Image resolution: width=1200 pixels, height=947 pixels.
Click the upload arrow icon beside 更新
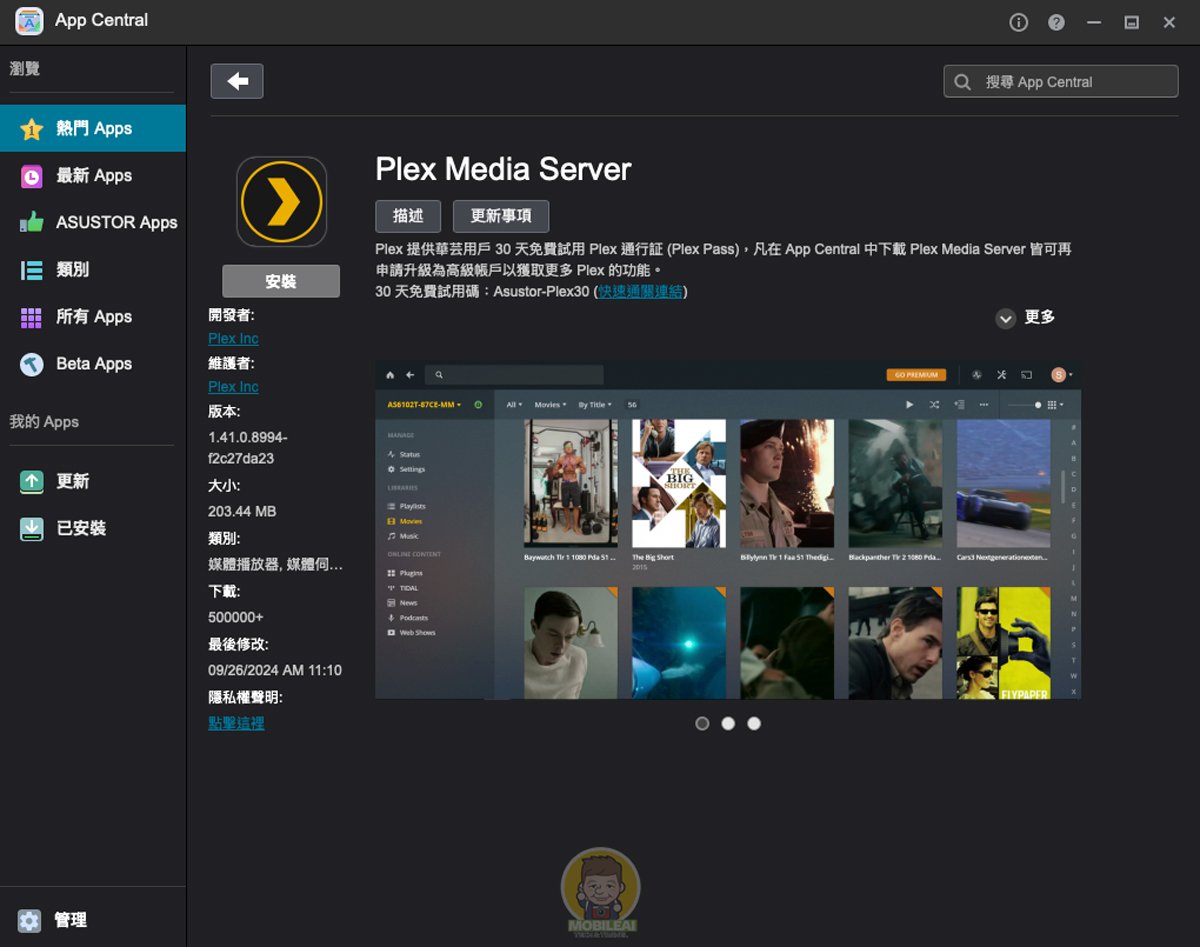click(x=32, y=482)
